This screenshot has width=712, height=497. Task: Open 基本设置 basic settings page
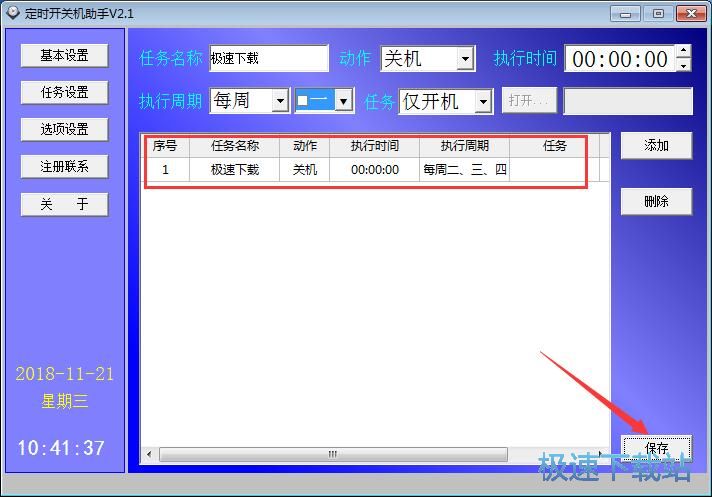(x=64, y=56)
